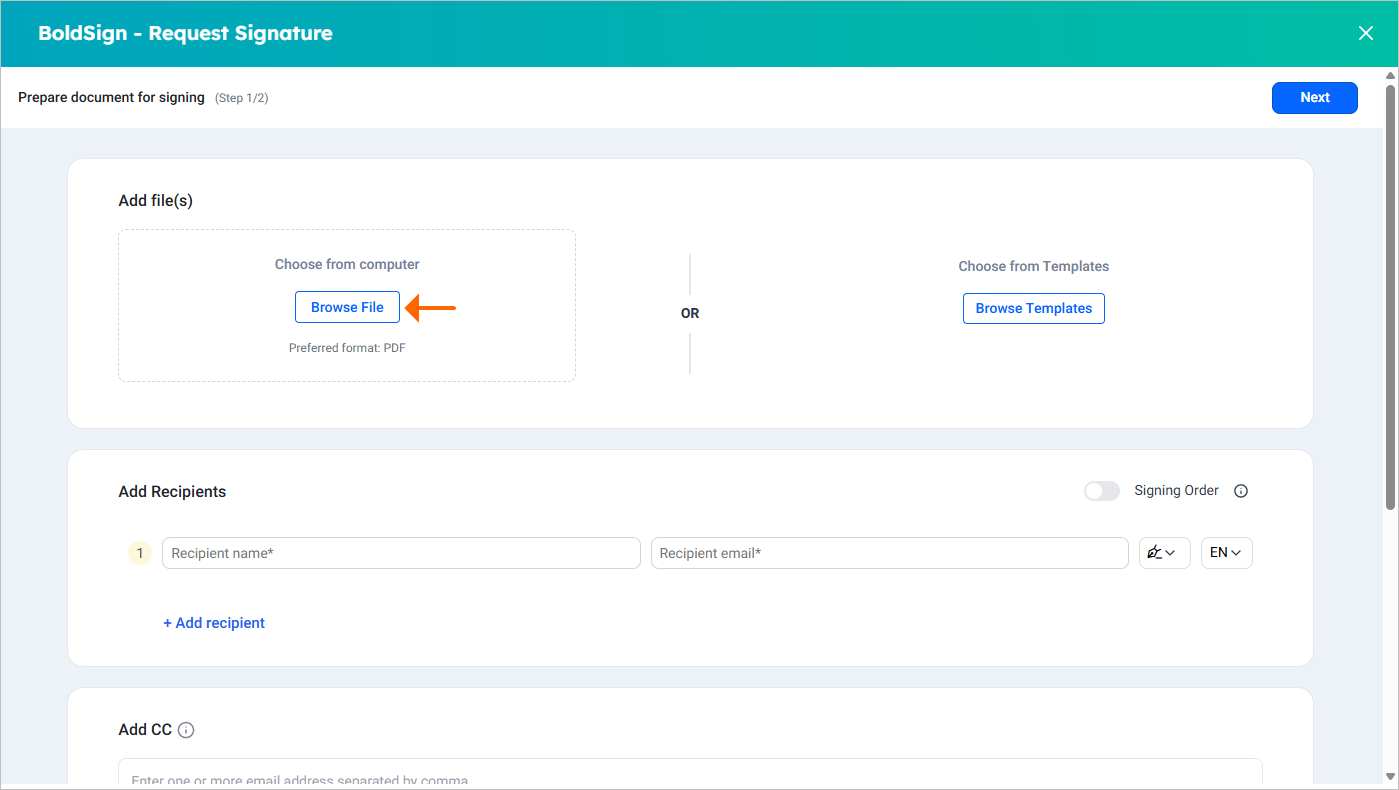Screen dimensions: 1399x790
Task: Focus the Recipient email field
Action: [x=889, y=553]
